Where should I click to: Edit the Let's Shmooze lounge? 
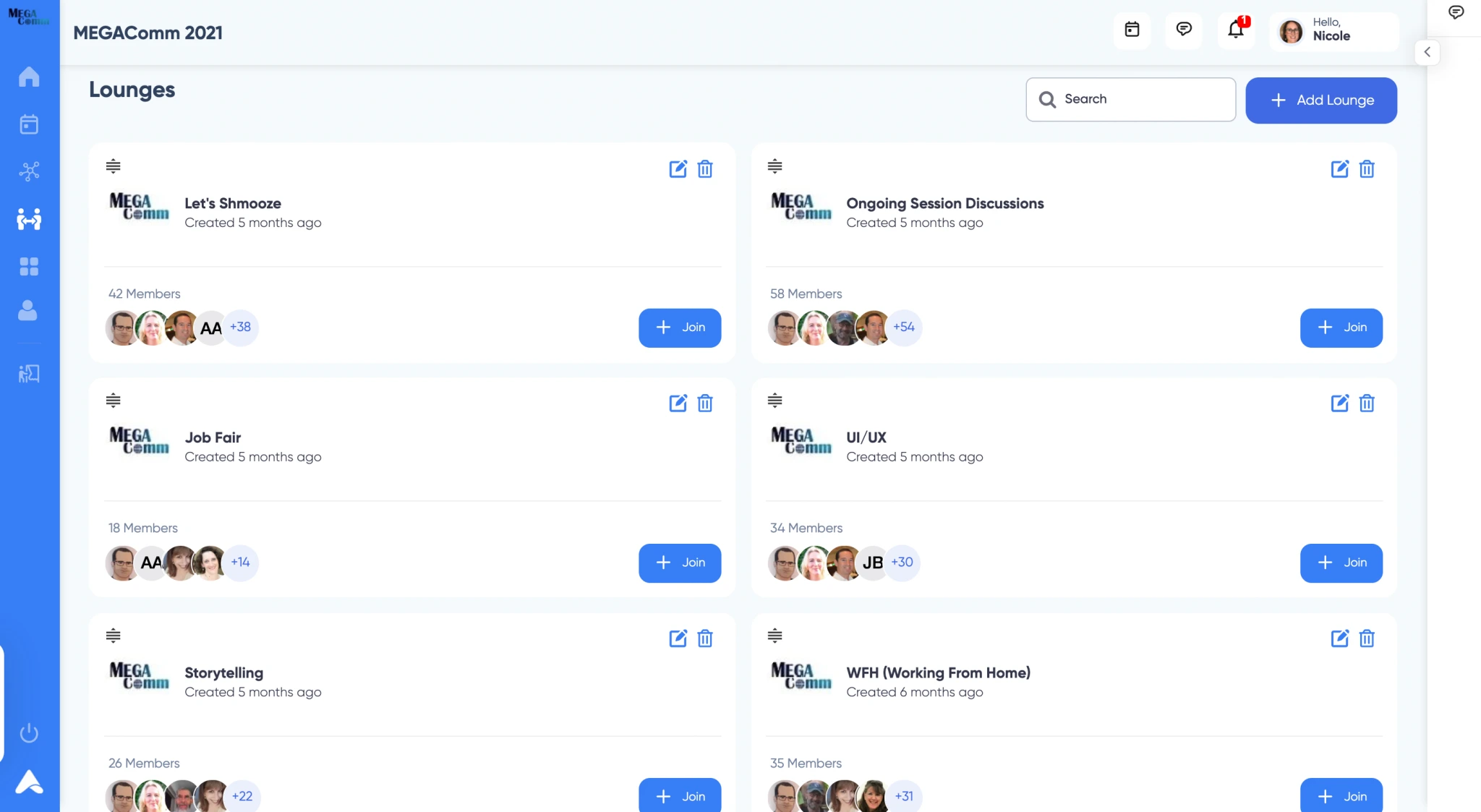tap(678, 169)
